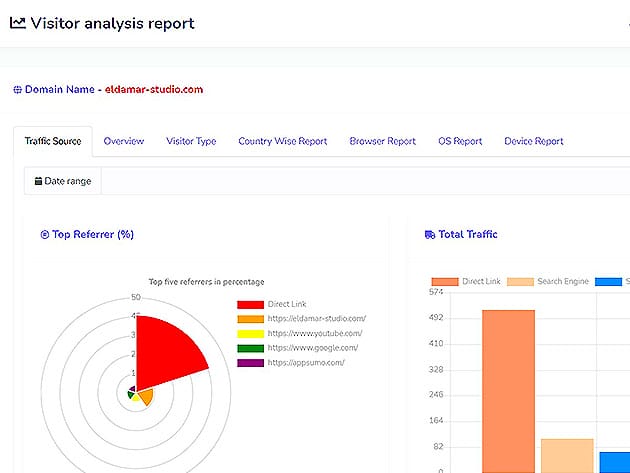The height and width of the screenshot is (473, 630).
Task: Select the Traffic Source tab
Action: [x=53, y=142]
